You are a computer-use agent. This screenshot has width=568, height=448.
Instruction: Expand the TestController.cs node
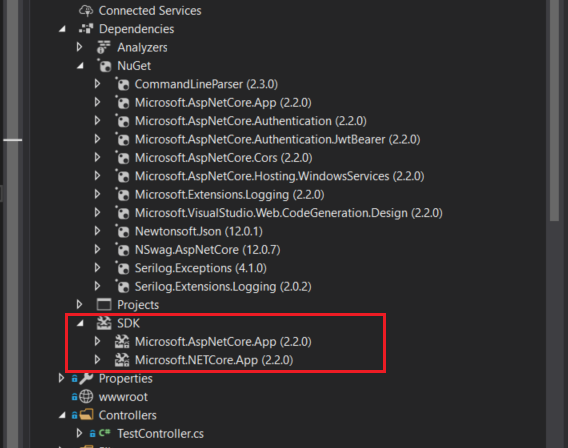[x=80, y=433]
